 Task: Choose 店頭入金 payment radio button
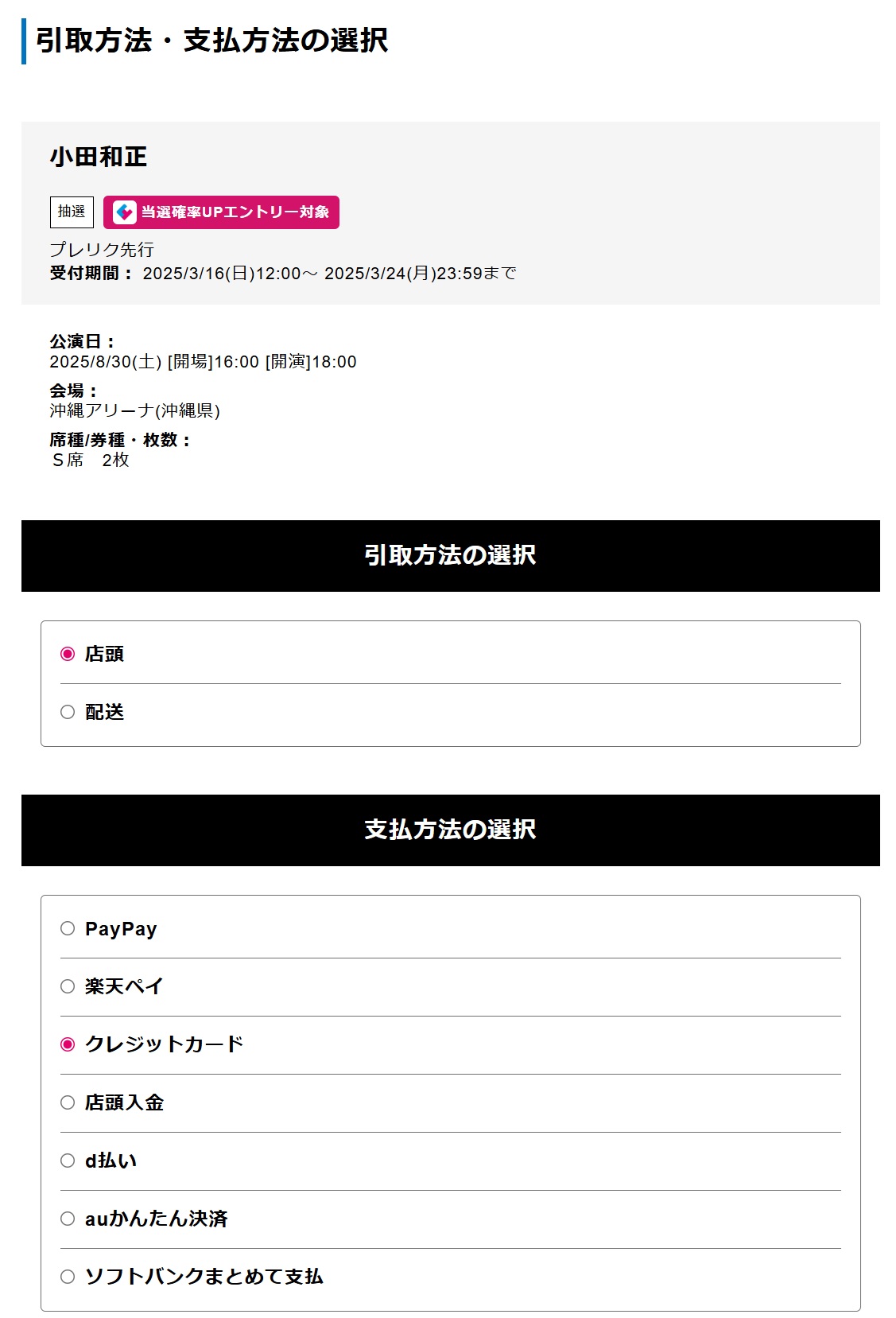click(x=68, y=1102)
